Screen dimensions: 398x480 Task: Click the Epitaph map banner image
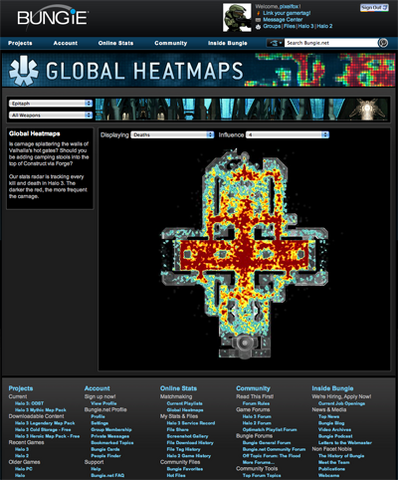pos(242,109)
